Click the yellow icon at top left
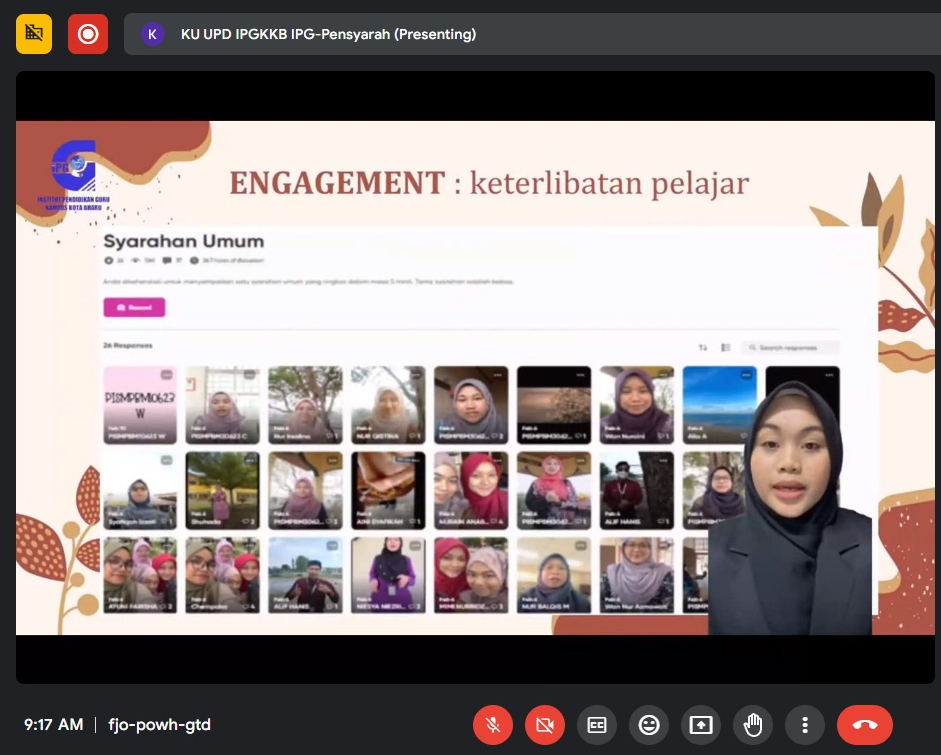Viewport: 941px width, 755px height. click(x=34, y=34)
